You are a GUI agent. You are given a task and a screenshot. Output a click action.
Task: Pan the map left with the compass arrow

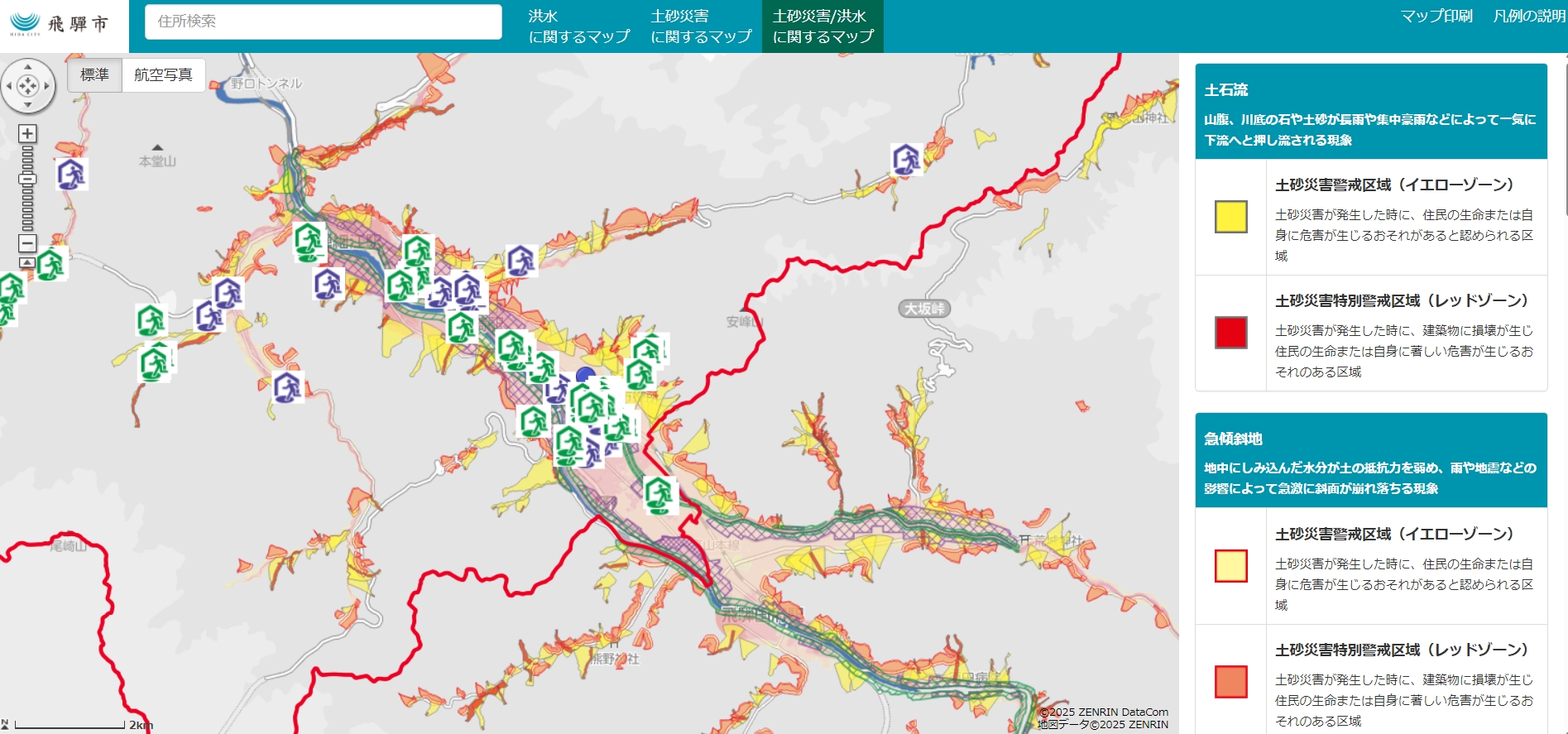pos(9,86)
